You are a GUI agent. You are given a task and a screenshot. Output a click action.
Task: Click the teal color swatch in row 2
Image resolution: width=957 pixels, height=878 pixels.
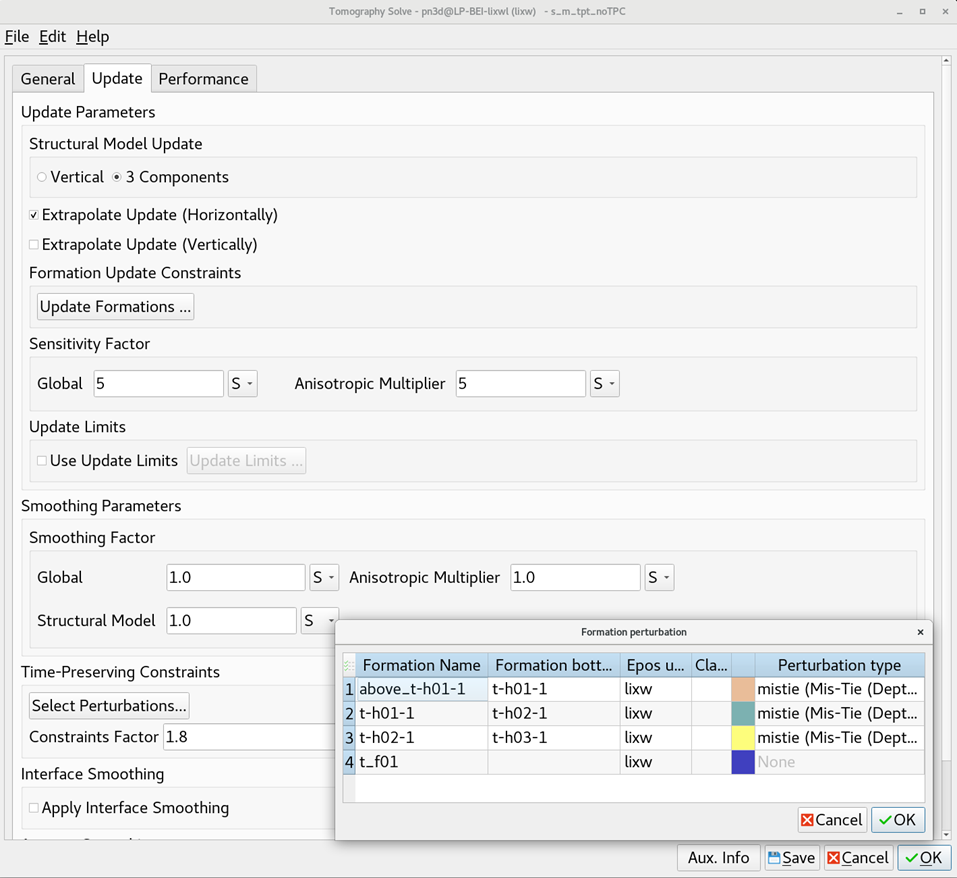coord(743,714)
